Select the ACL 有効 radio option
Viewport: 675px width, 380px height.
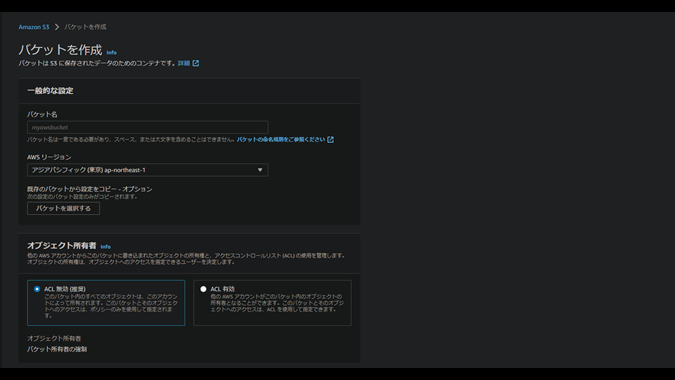point(203,289)
